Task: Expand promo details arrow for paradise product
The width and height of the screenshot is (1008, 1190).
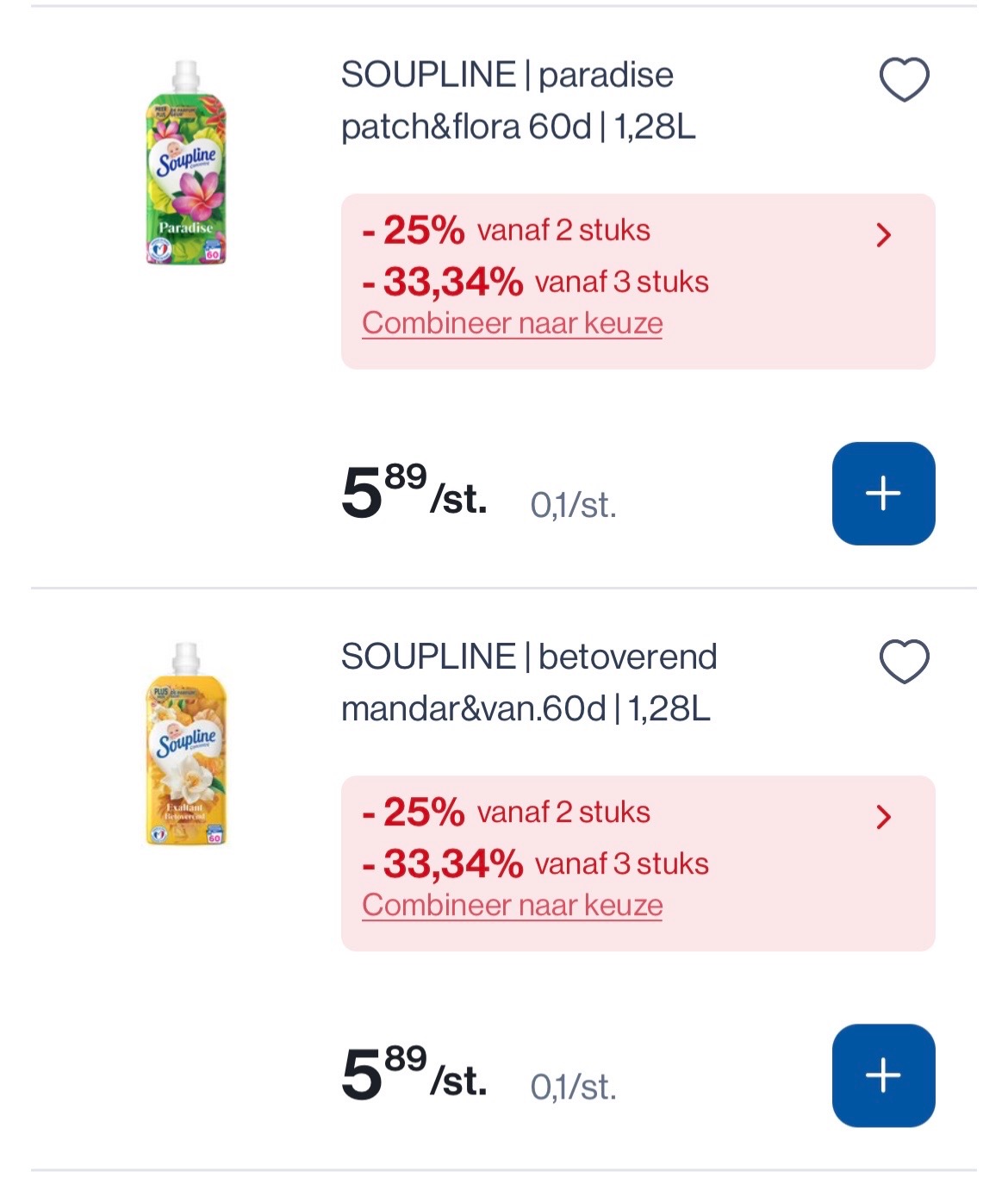Action: 883,234
